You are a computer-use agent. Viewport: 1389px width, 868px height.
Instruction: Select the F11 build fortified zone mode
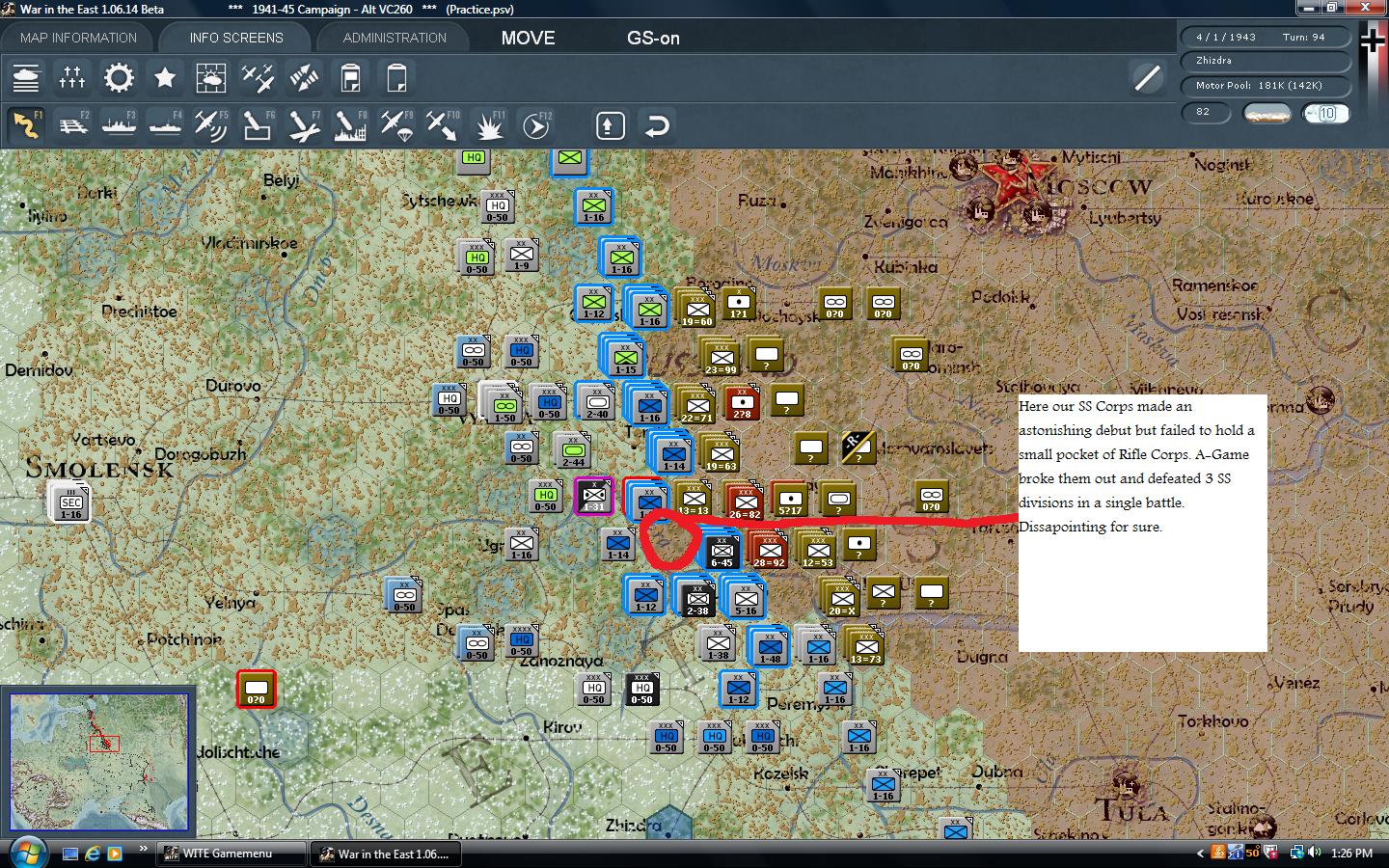click(x=489, y=125)
